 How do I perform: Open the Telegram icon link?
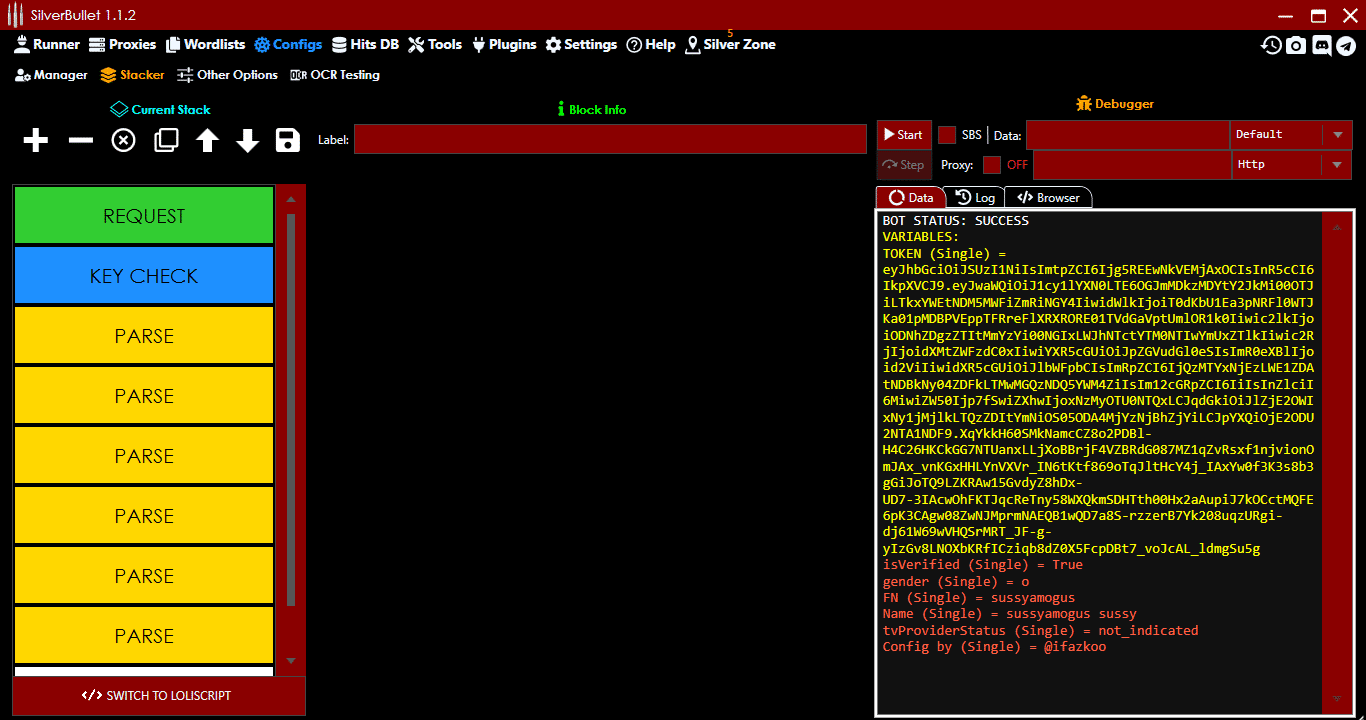click(1346, 45)
